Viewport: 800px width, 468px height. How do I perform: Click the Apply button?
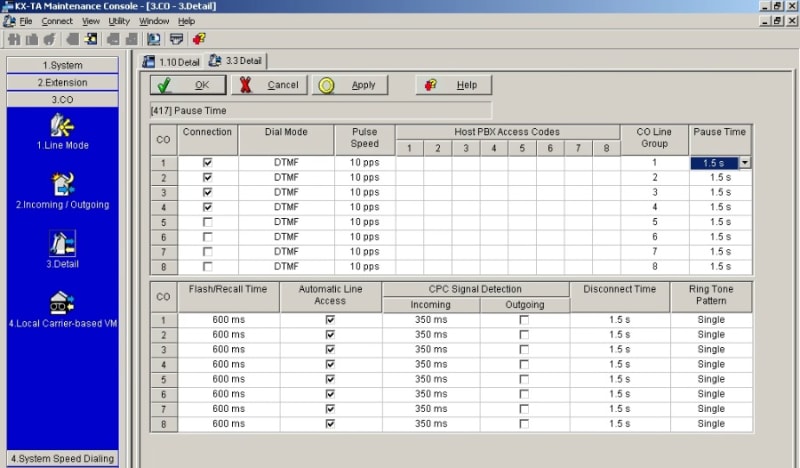tap(350, 85)
